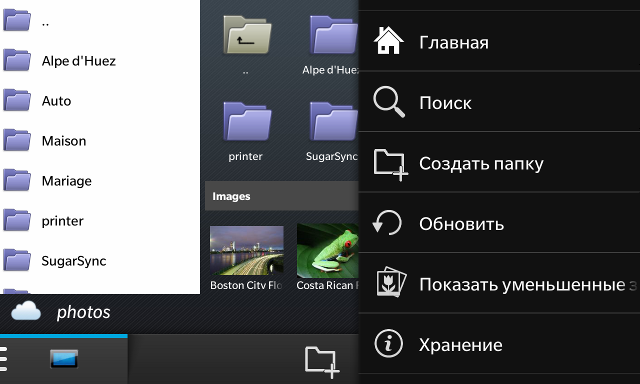Open the hamburger menu in bottom bar

coord(3,359)
